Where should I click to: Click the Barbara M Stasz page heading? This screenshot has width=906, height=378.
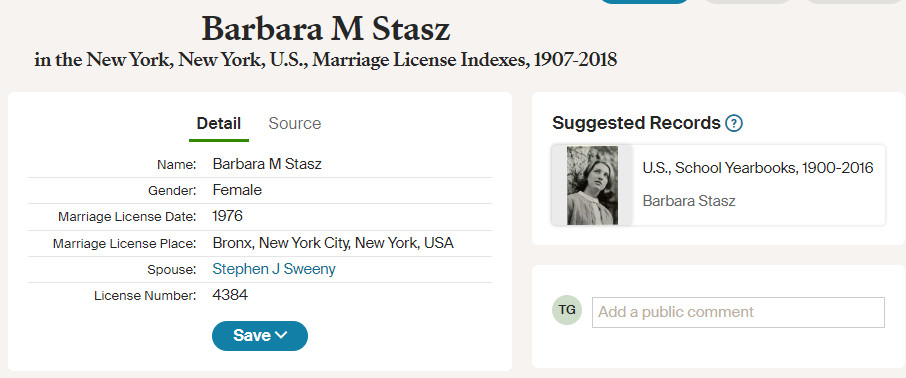[x=326, y=29]
